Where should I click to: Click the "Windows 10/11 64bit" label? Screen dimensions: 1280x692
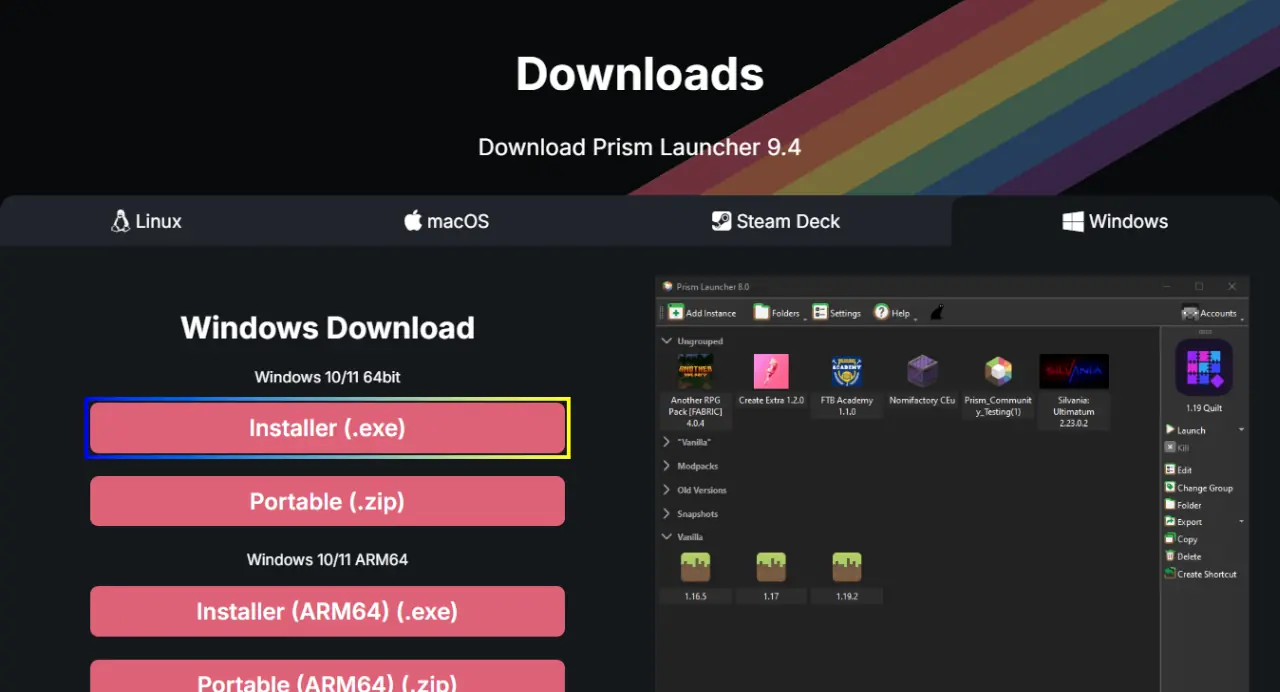pos(327,377)
